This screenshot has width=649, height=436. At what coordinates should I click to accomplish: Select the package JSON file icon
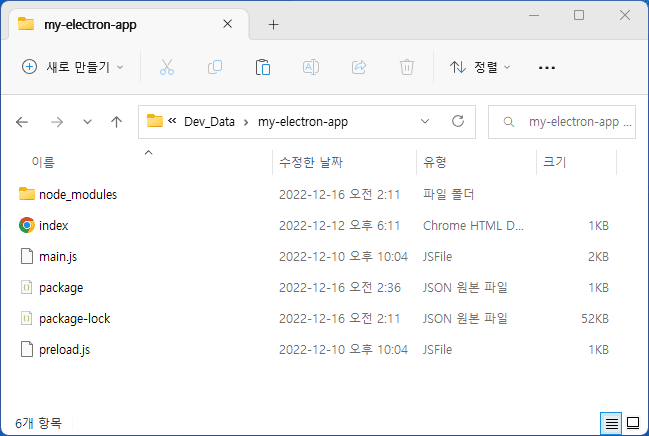26,287
